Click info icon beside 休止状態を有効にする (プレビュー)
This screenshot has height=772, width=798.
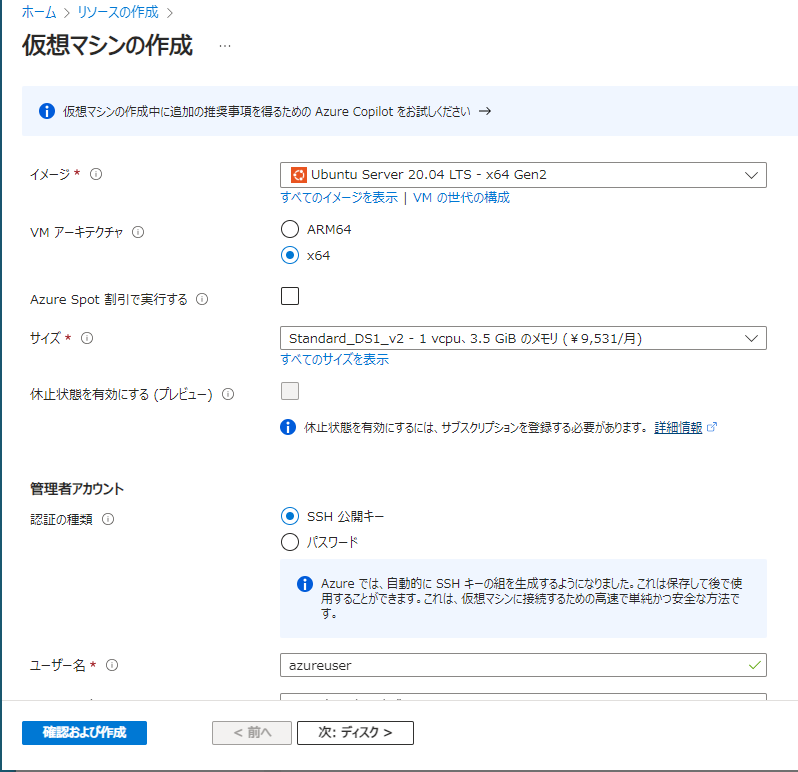coord(228,394)
